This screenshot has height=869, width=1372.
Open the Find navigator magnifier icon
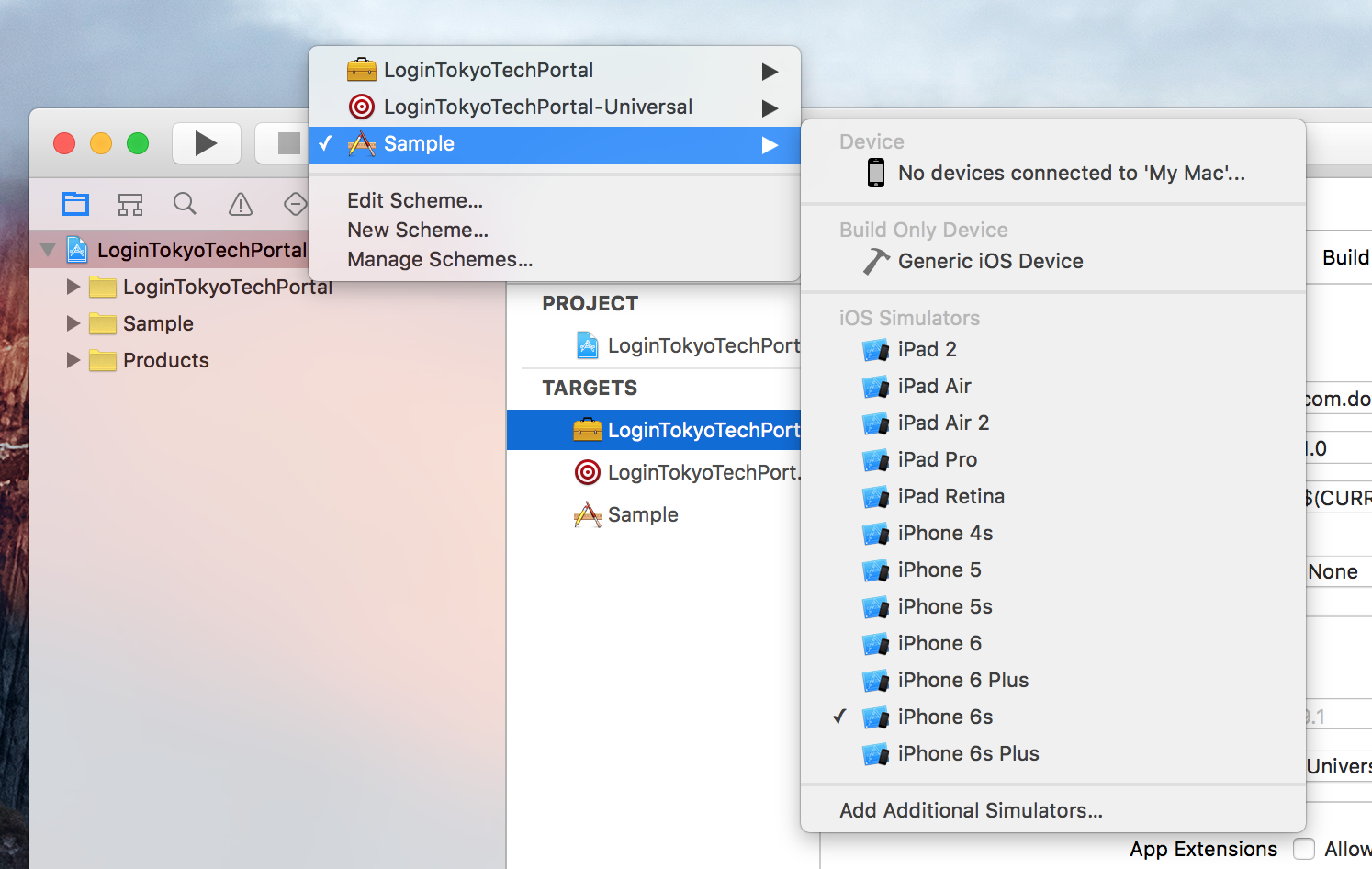pos(185,204)
